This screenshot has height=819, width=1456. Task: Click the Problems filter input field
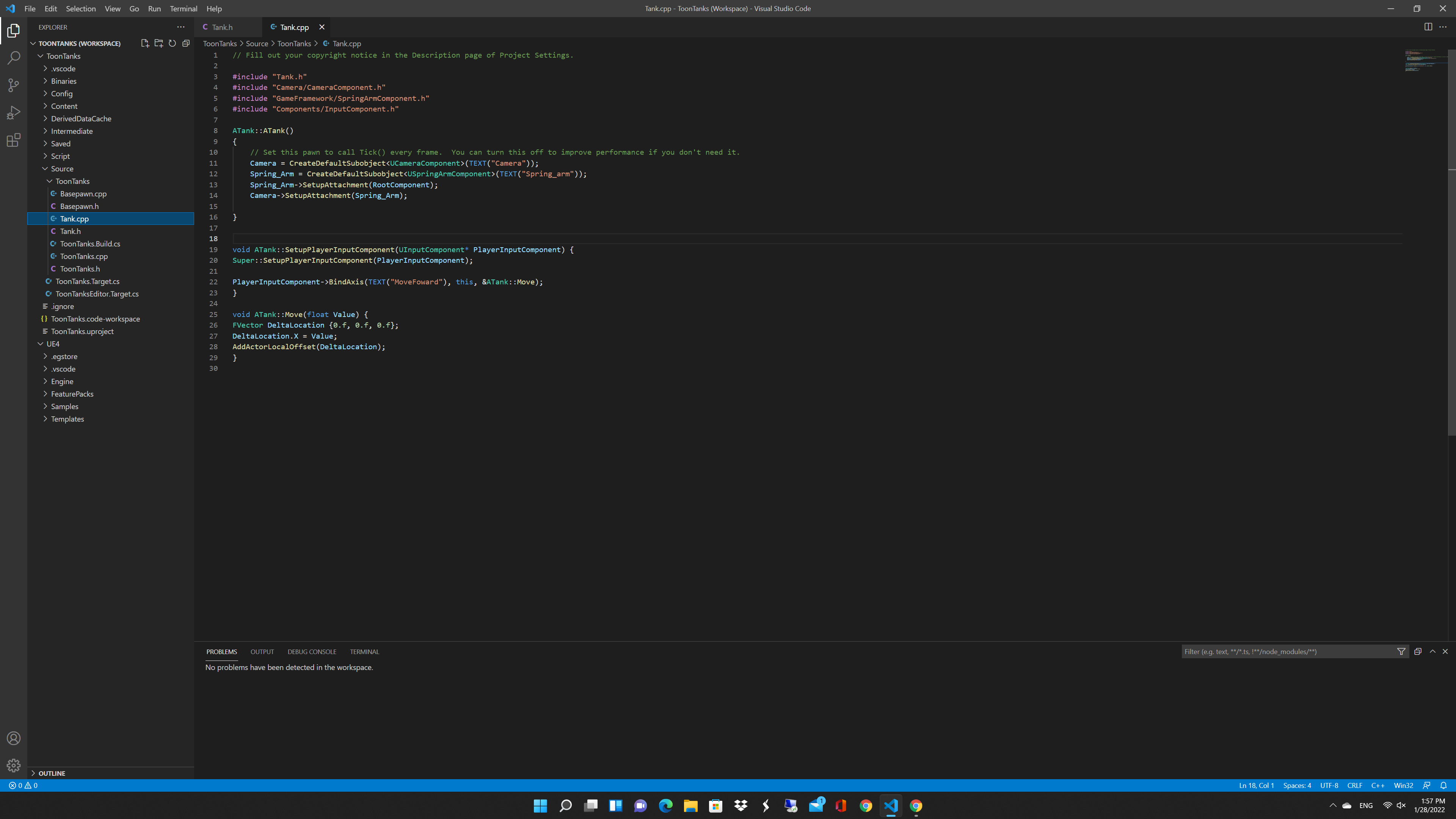(1289, 651)
